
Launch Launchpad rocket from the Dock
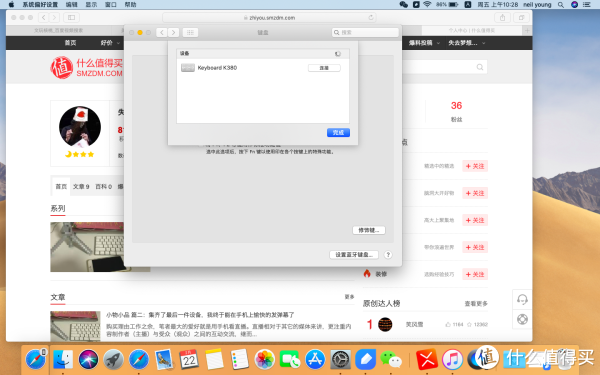pyautogui.click(x=113, y=359)
